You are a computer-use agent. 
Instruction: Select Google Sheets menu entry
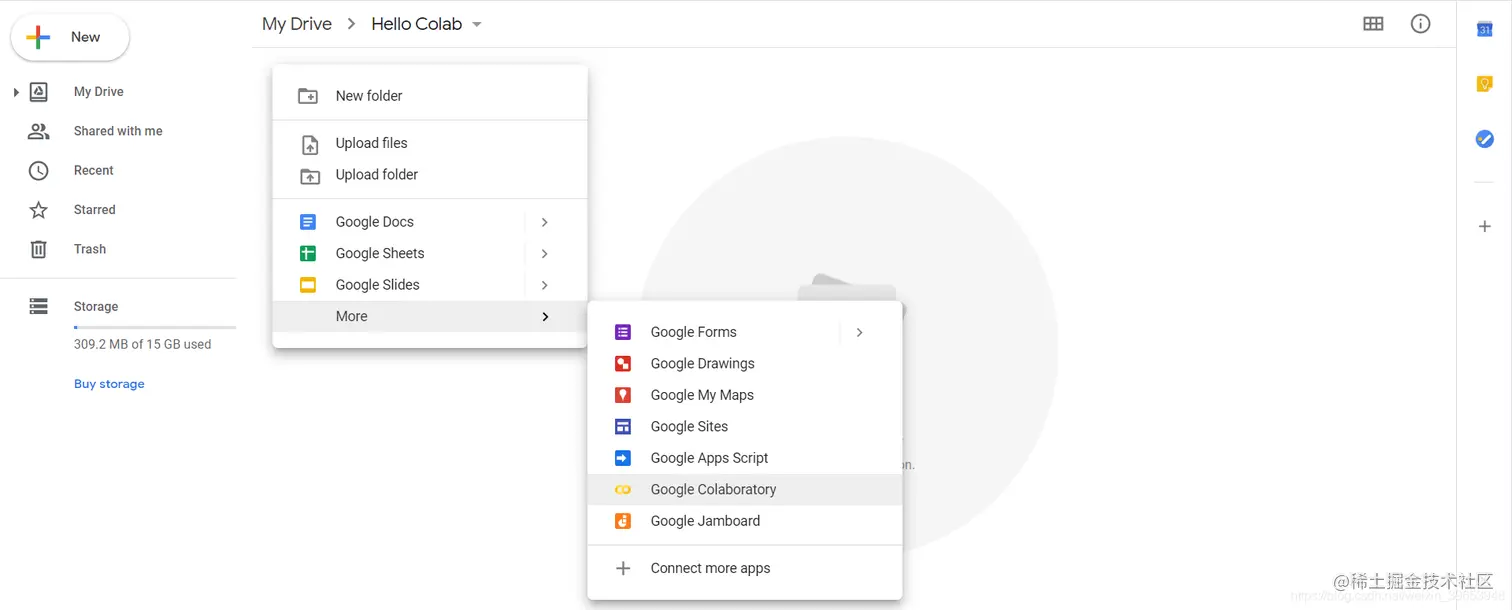430,254
